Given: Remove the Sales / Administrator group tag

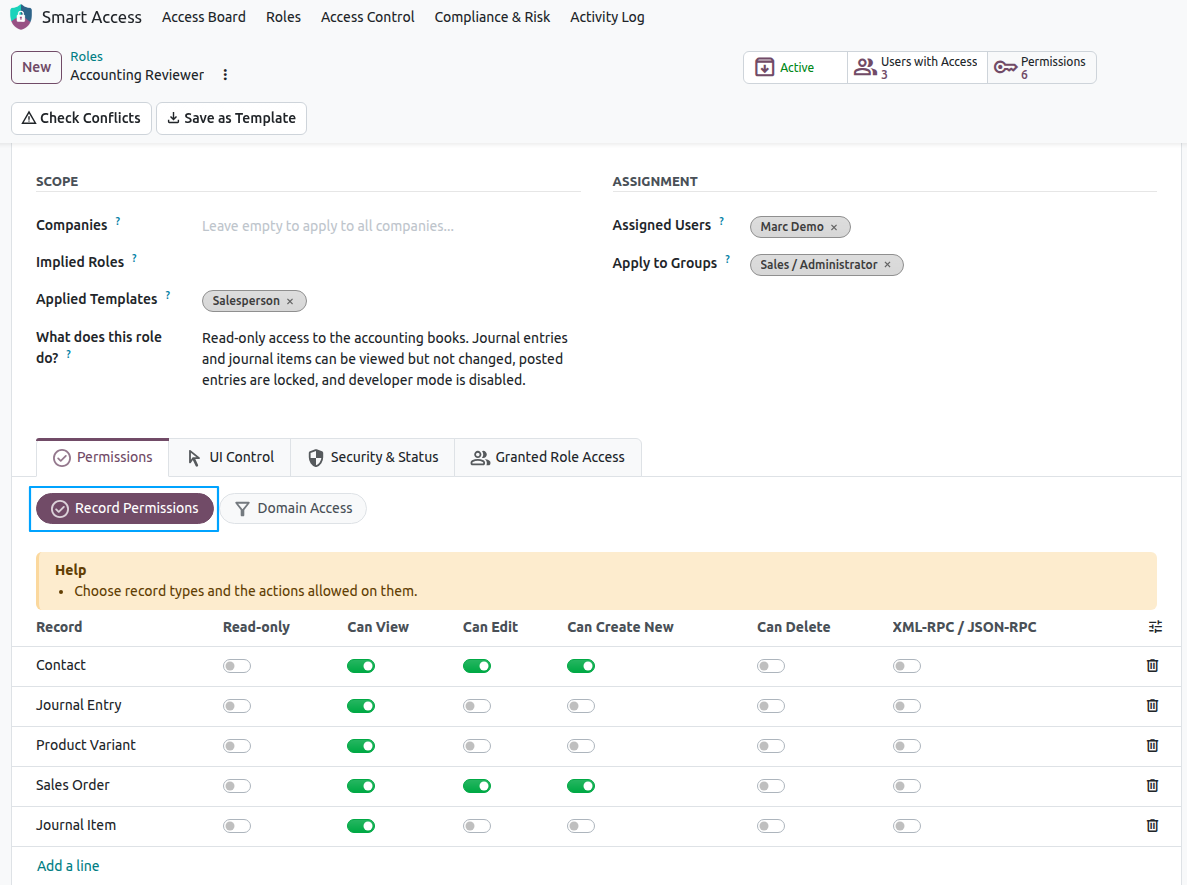Looking at the screenshot, I should 888,265.
